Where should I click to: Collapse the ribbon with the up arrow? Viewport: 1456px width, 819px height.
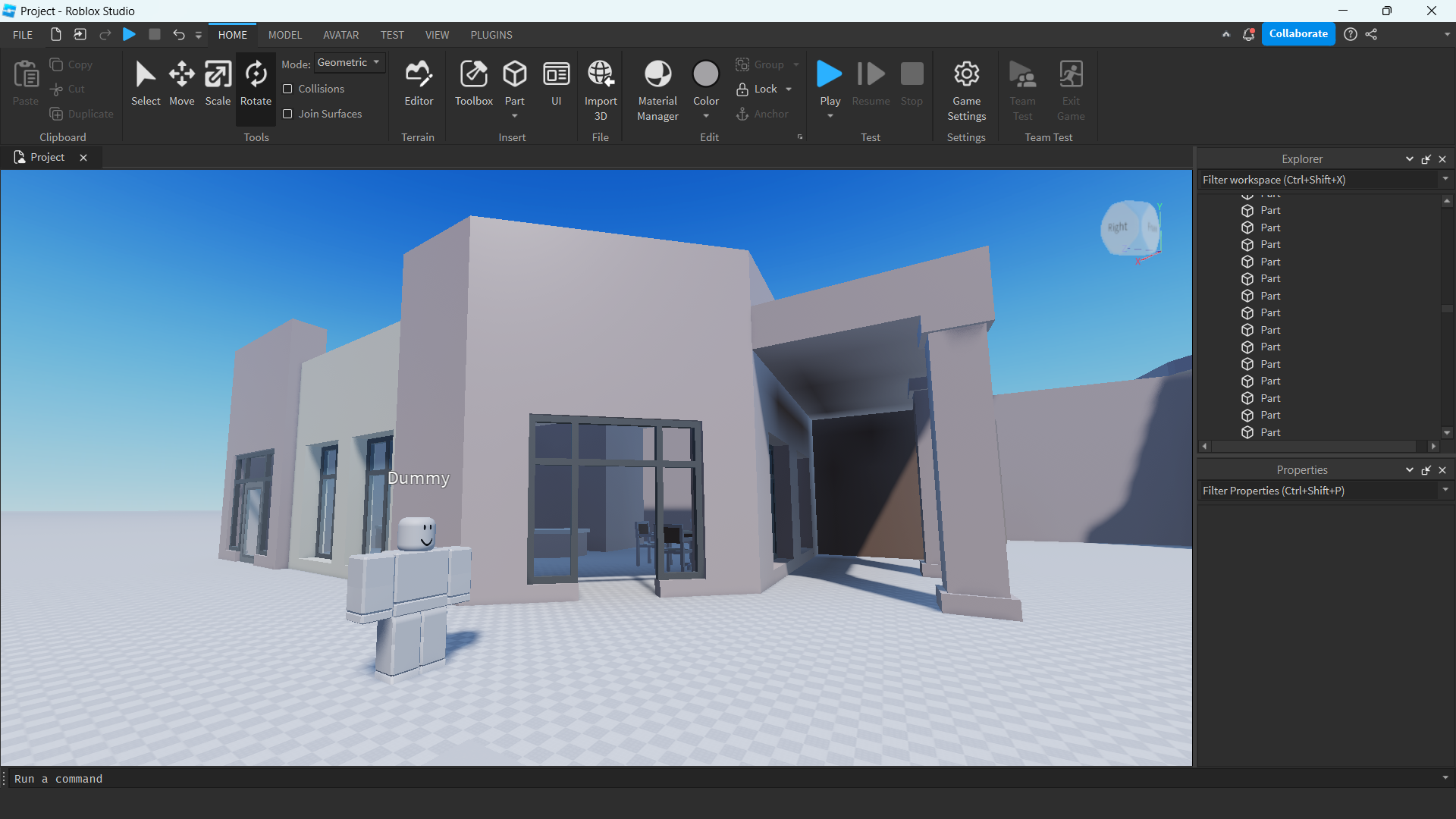[1225, 34]
